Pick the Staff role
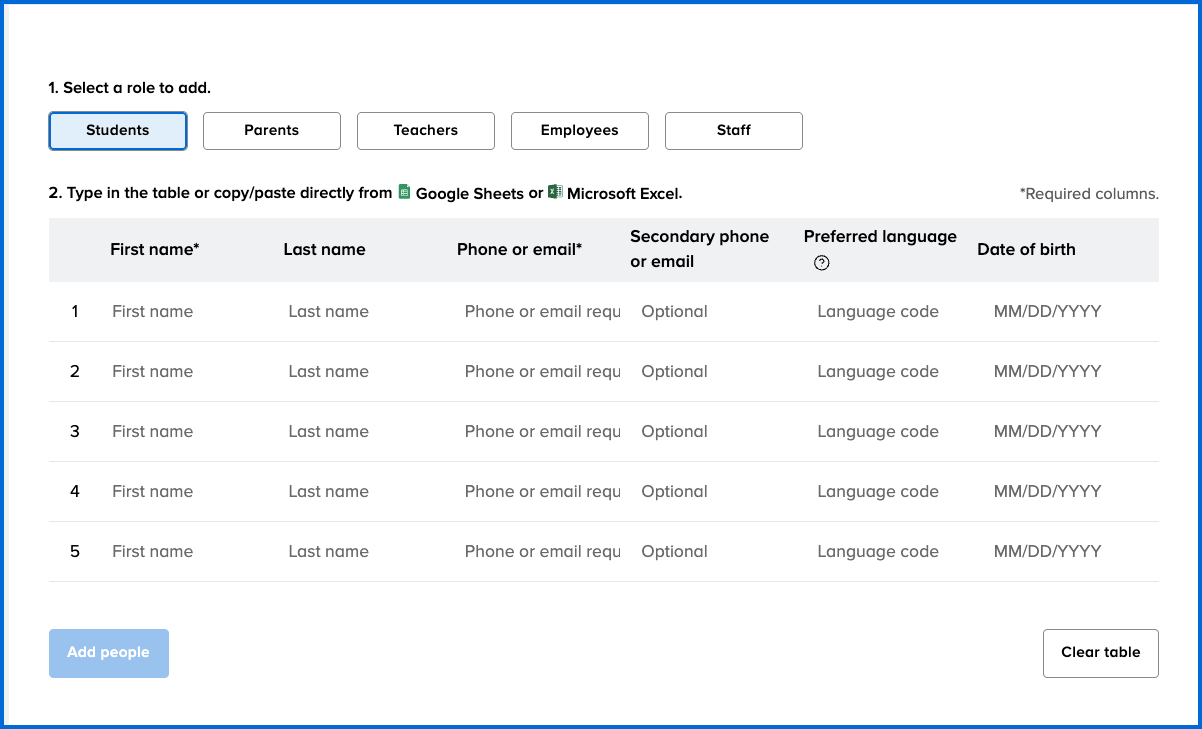This screenshot has height=729, width=1202. [x=734, y=130]
